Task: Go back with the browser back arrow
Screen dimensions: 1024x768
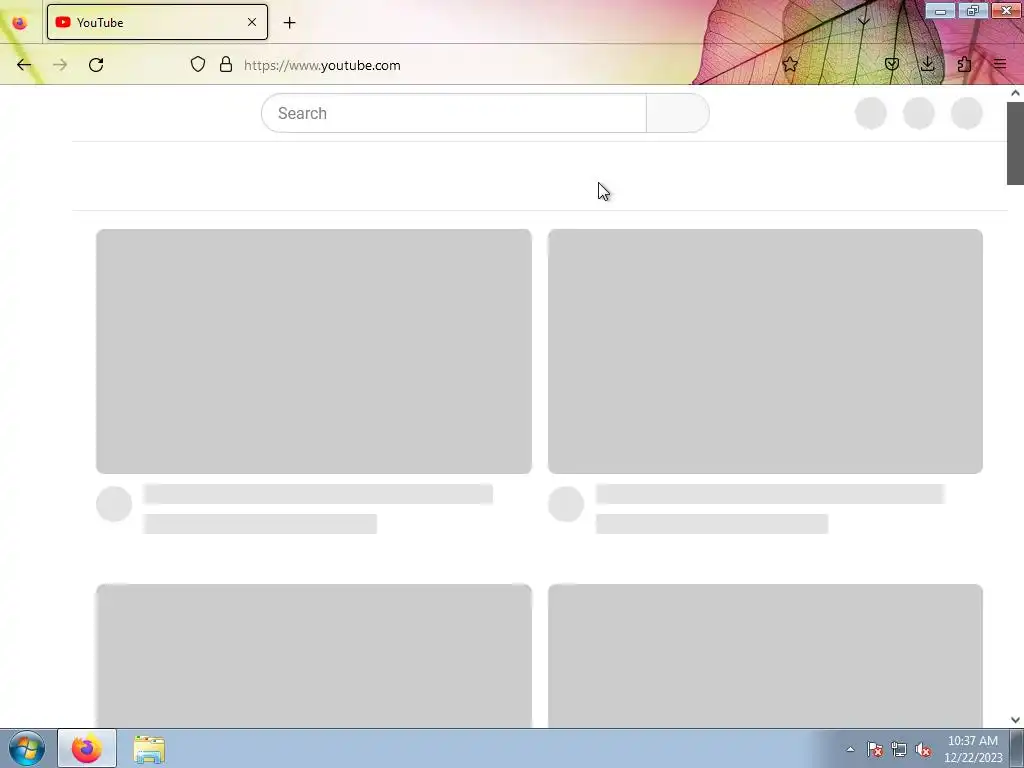Action: click(x=24, y=65)
